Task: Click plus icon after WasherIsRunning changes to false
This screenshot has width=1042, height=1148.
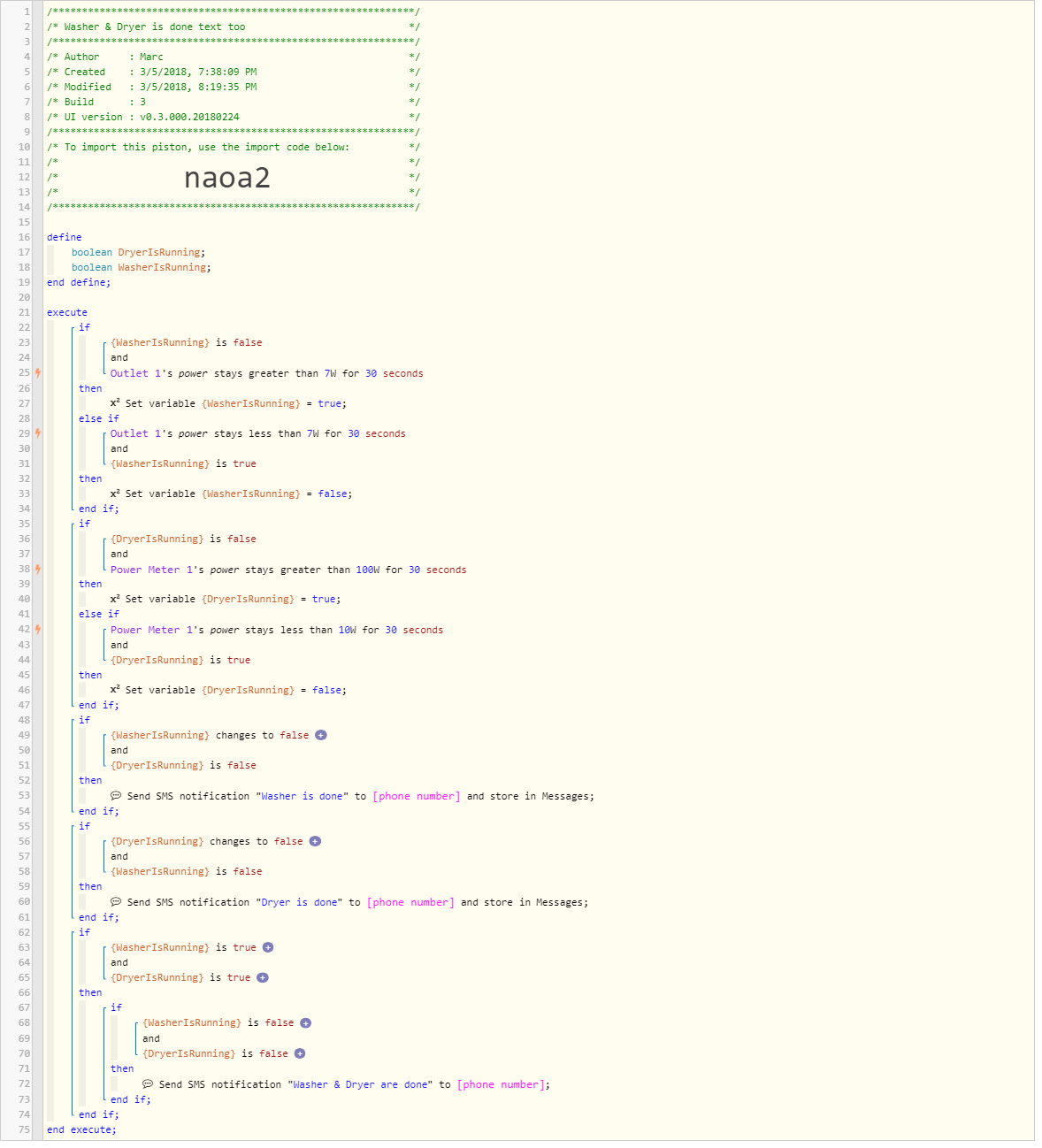Action: (321, 735)
